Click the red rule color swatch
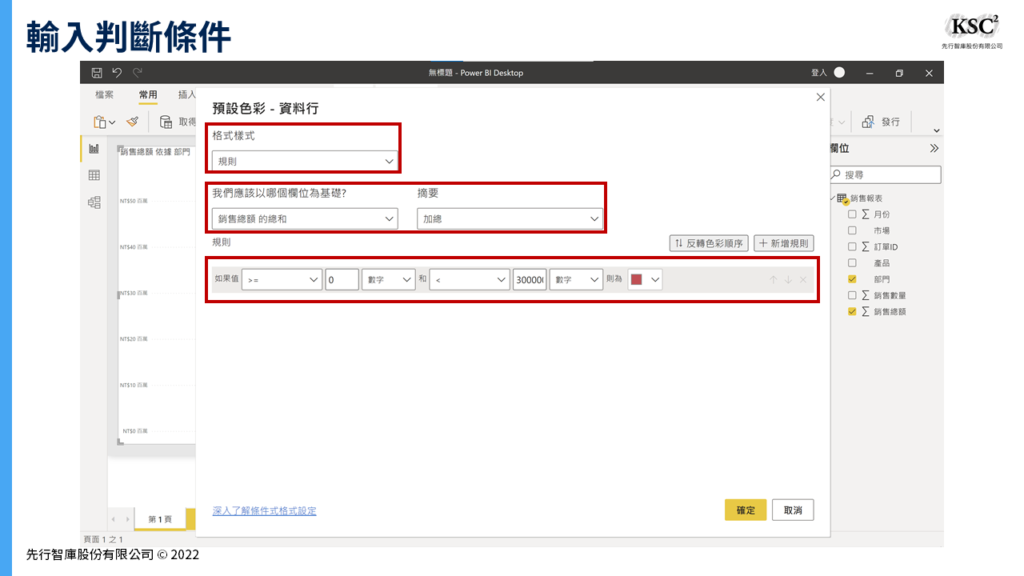 (x=636, y=280)
